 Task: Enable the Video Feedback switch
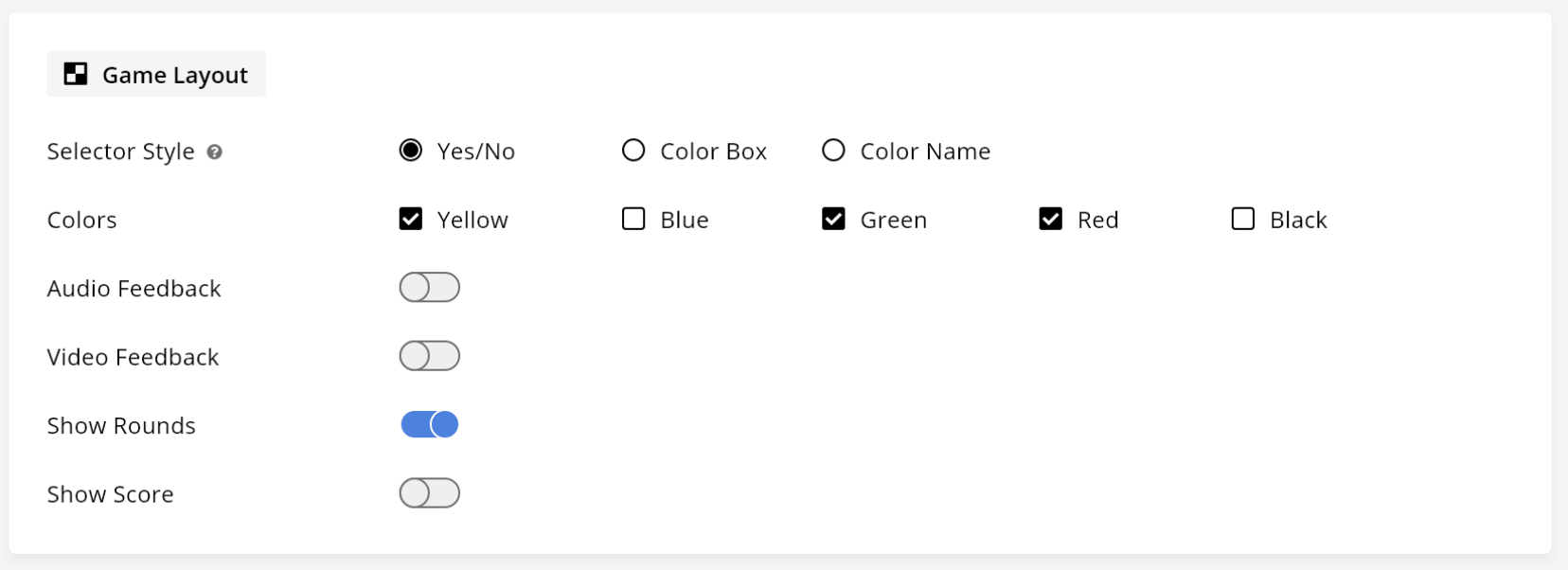click(x=430, y=356)
